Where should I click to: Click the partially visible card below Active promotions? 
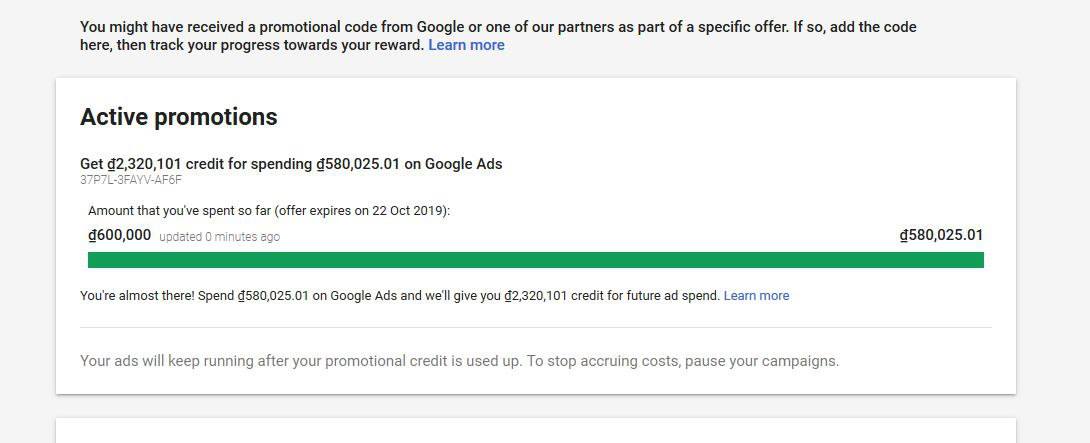(535, 431)
